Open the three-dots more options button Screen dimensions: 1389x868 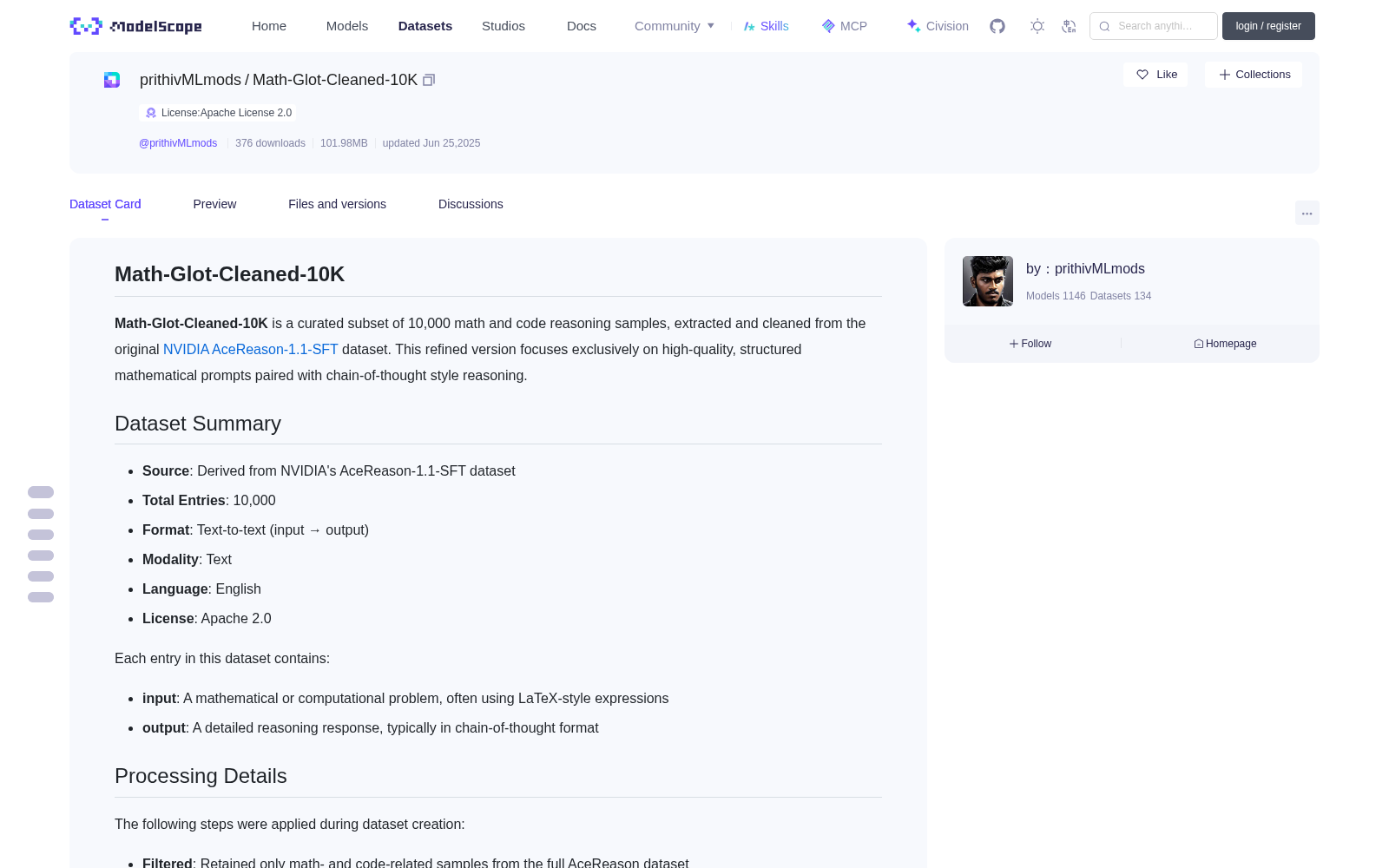coord(1307,213)
